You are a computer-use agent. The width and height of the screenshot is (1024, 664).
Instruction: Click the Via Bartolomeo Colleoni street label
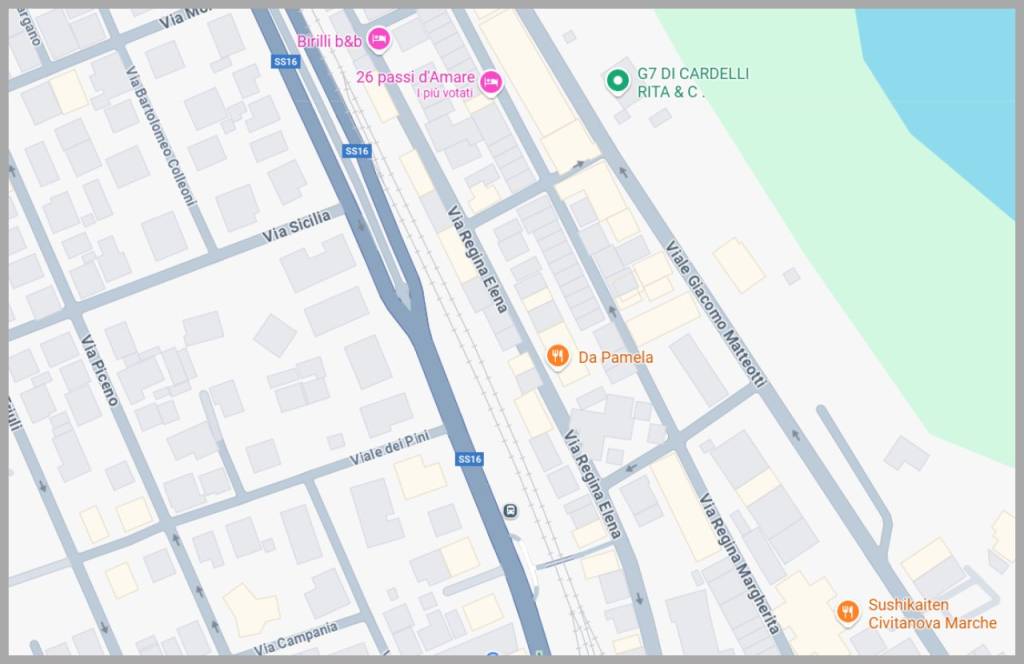(161, 136)
